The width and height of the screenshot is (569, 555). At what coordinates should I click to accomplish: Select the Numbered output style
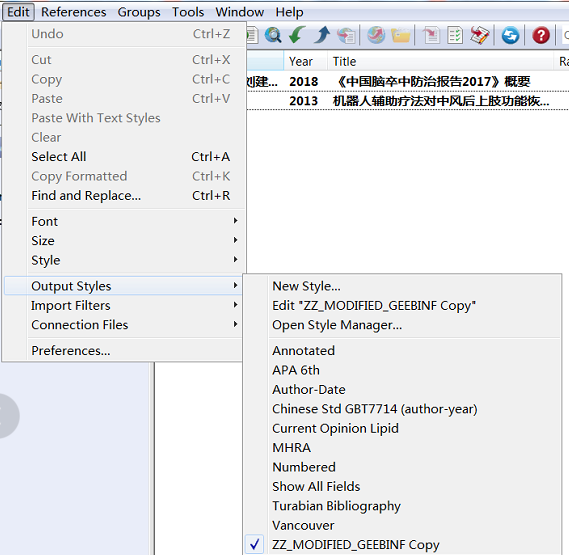(x=402, y=467)
